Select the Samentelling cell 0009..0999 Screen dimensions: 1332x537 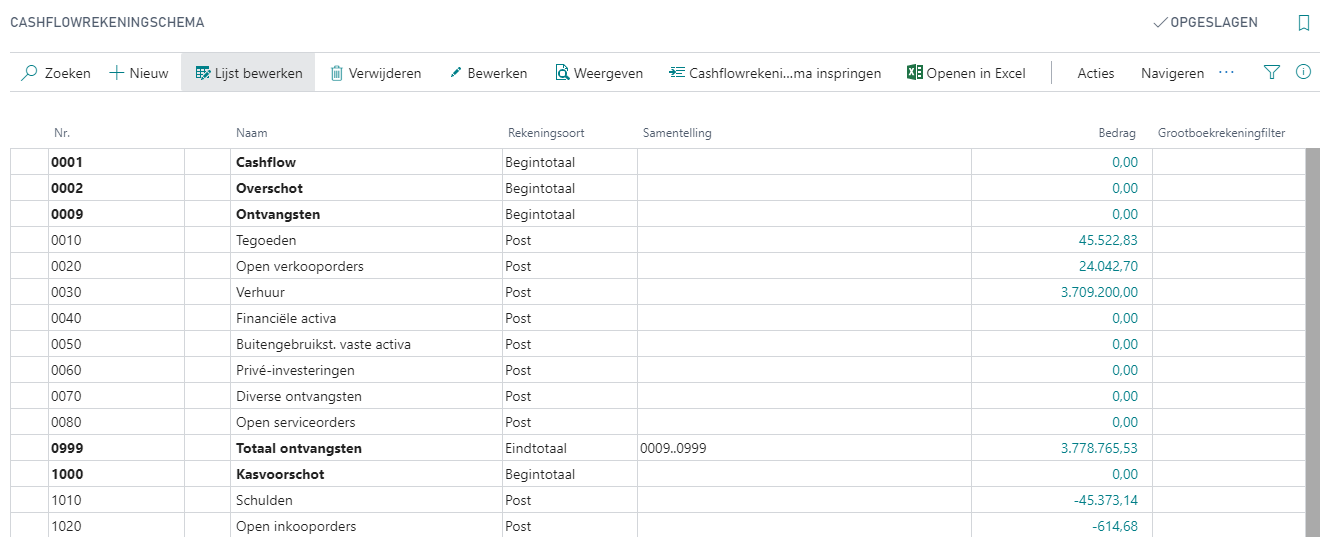click(673, 449)
